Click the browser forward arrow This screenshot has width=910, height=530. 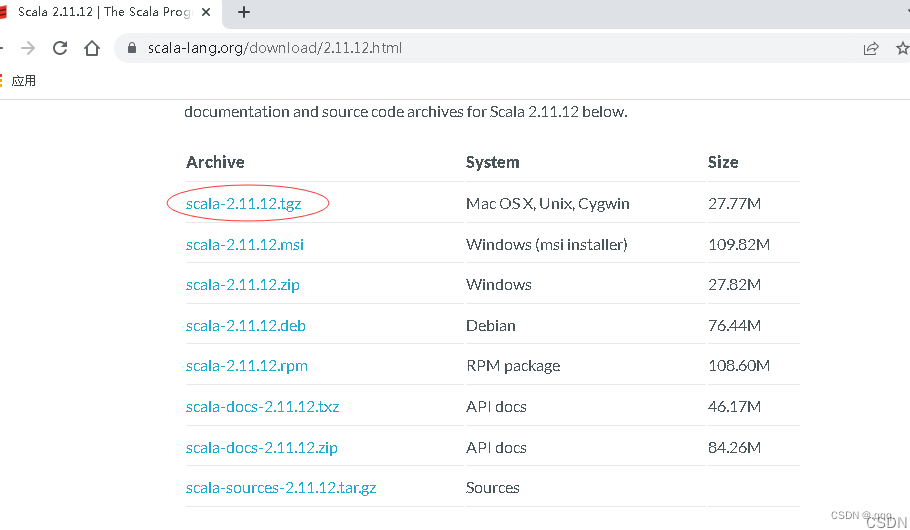click(x=28, y=48)
